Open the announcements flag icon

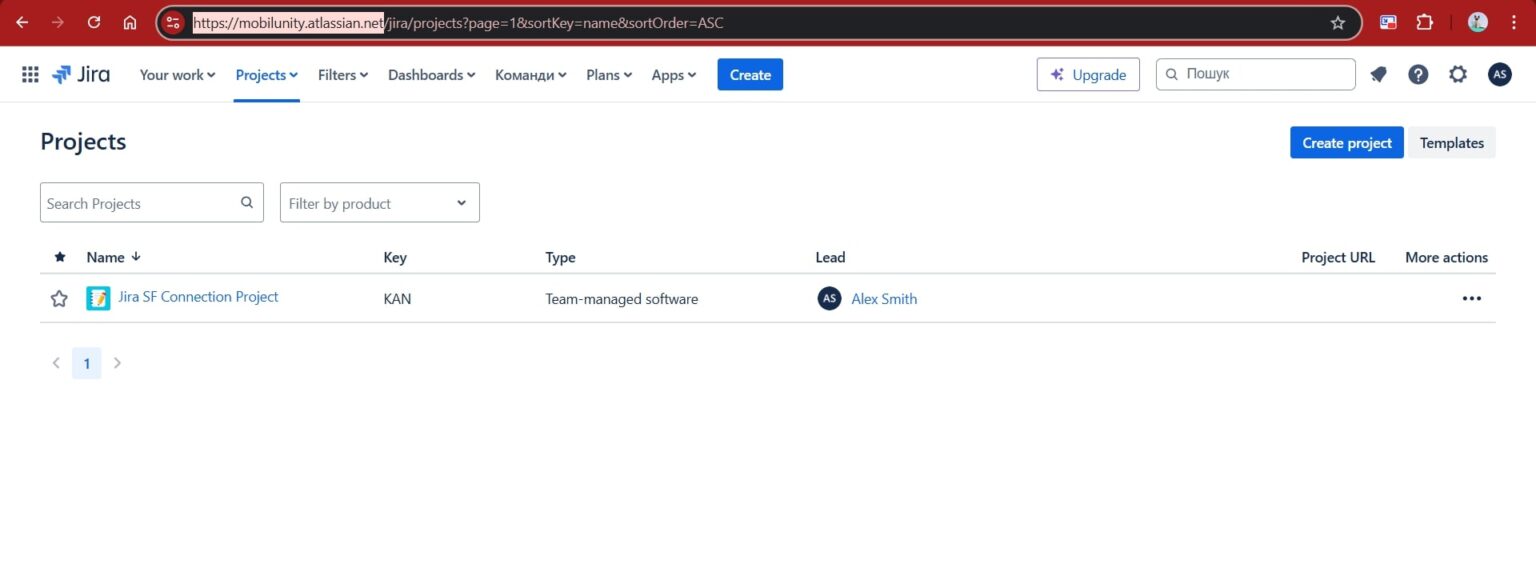1379,73
